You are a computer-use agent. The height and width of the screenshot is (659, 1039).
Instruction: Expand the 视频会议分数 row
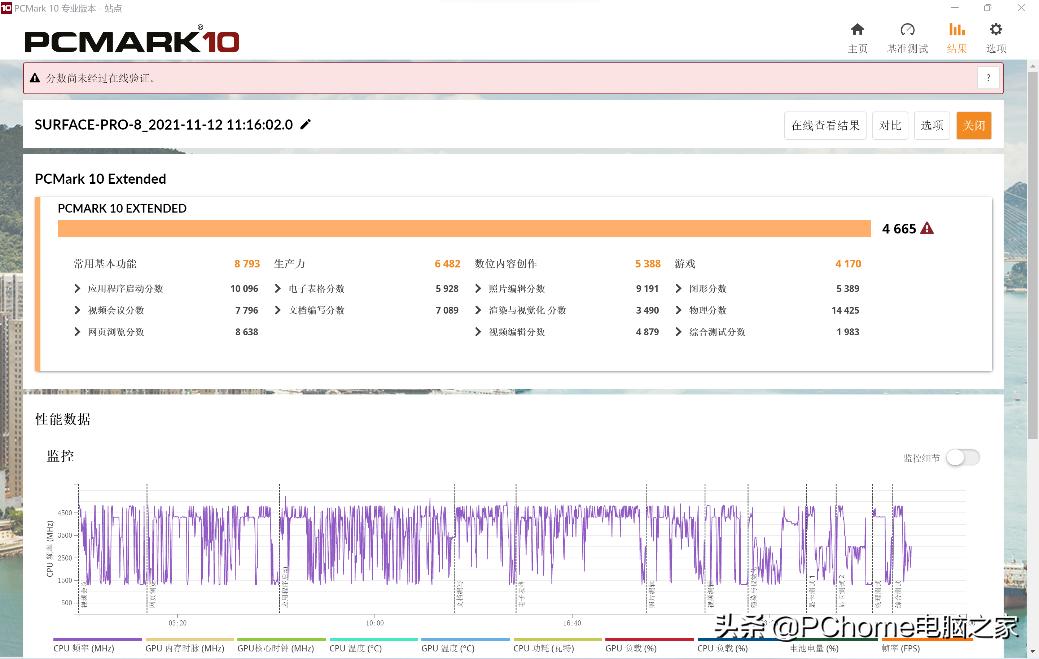[78, 310]
